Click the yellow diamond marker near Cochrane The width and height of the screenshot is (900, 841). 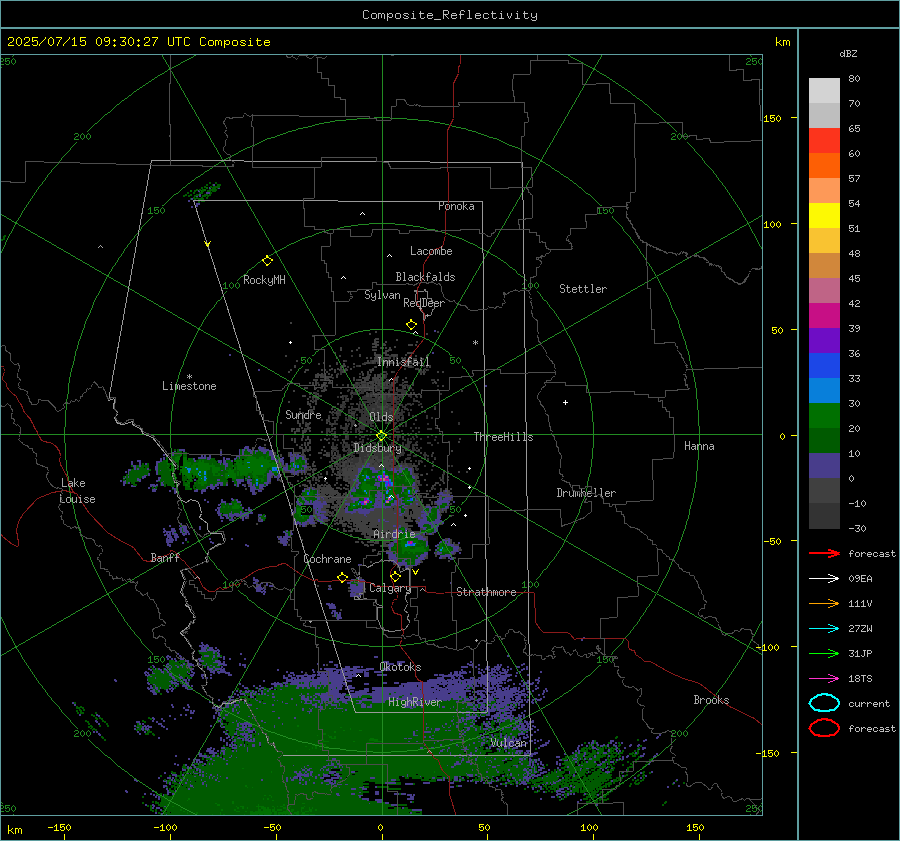pyautogui.click(x=343, y=577)
